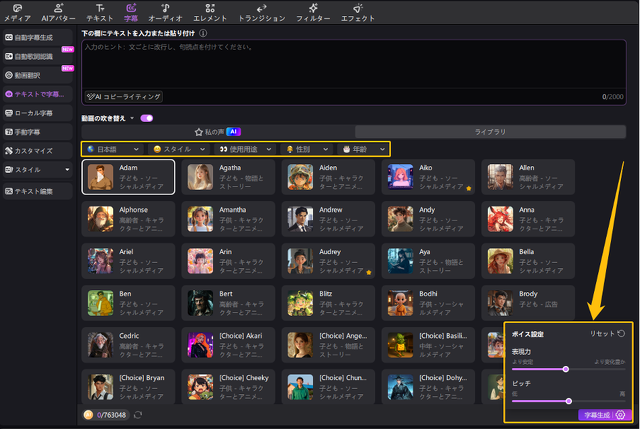This screenshot has width=640, height=429.
Task: Select ローカル字幕 in the sidebar
Action: click(38, 113)
